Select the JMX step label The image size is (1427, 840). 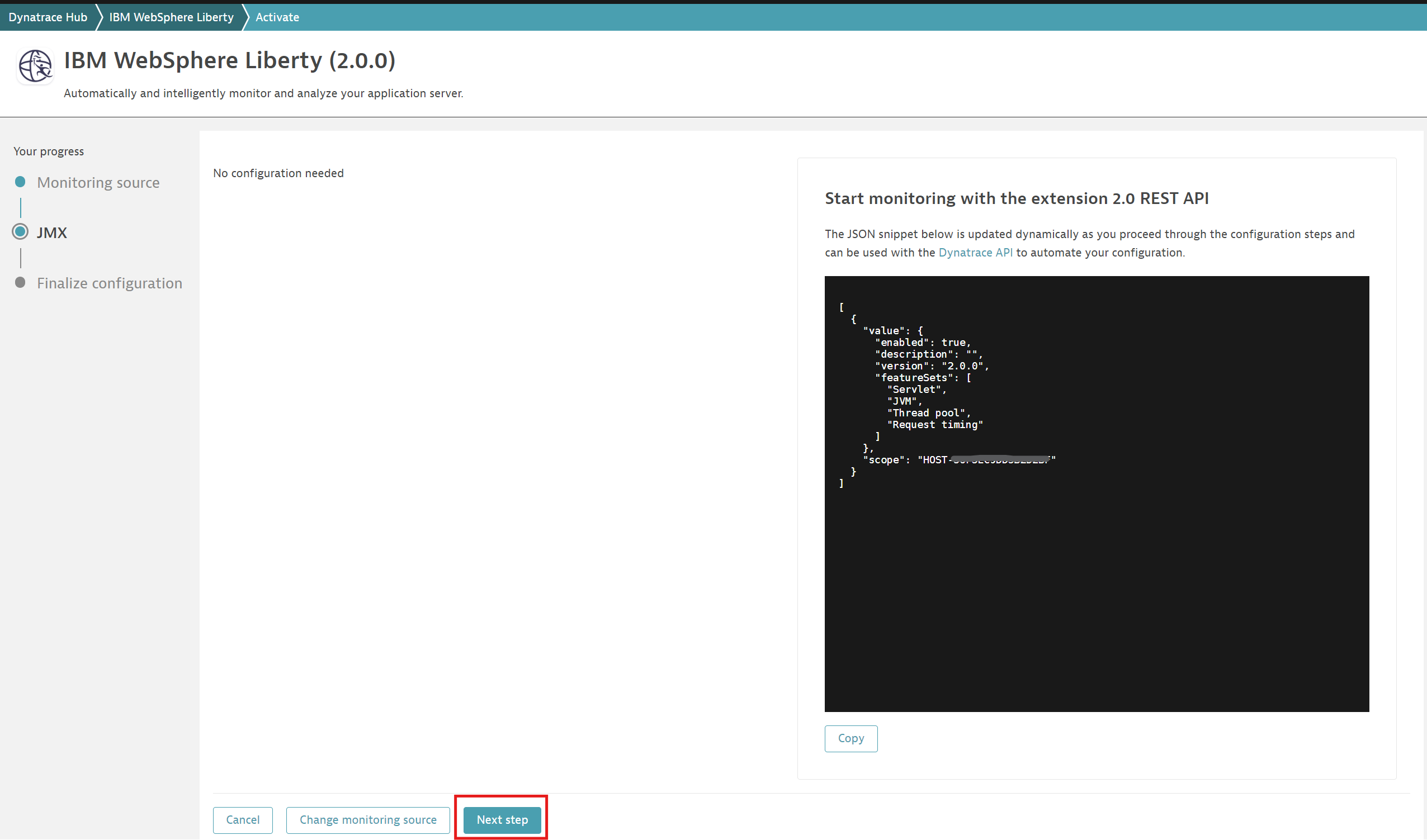(51, 232)
